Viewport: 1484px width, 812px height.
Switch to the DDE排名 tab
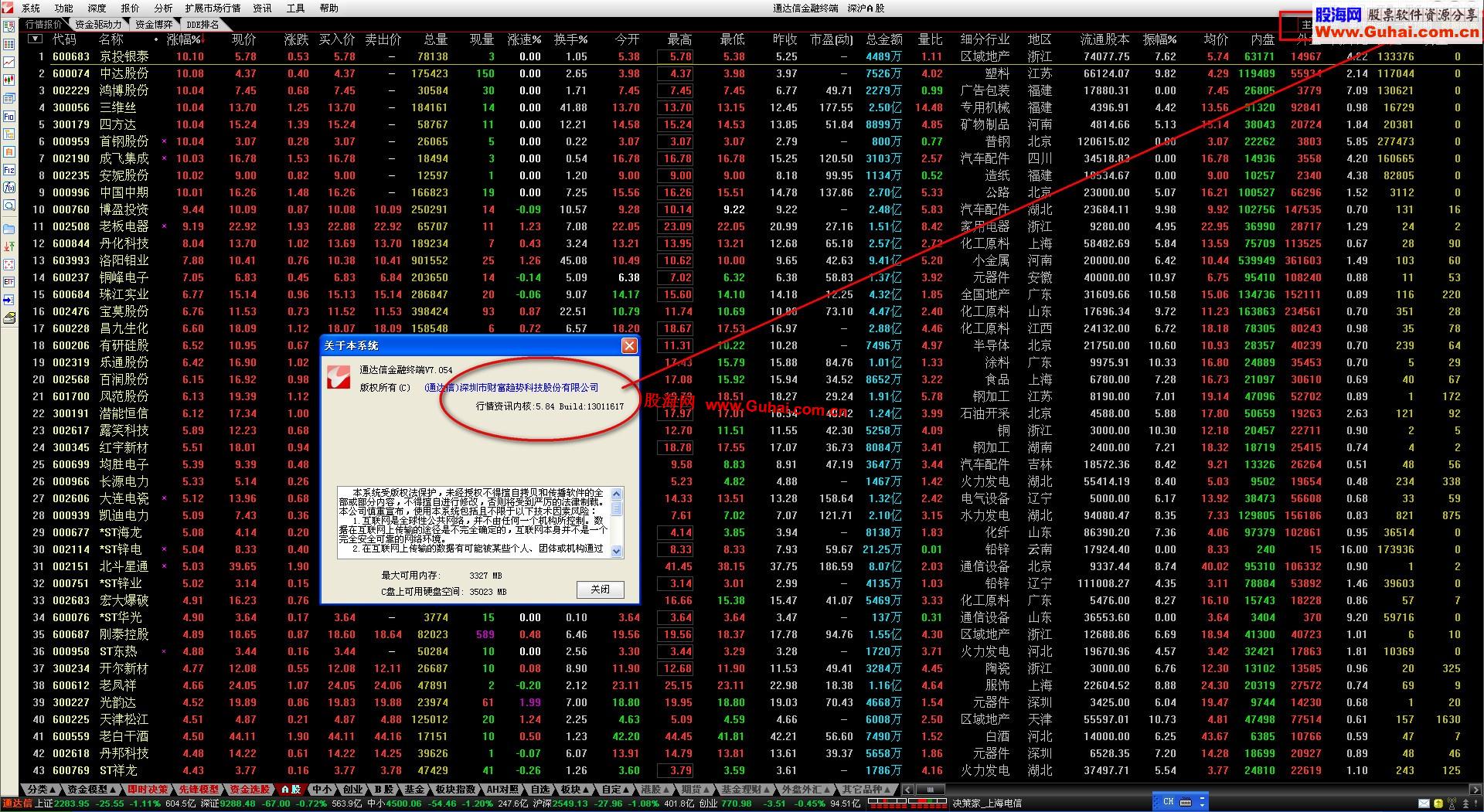click(x=203, y=25)
